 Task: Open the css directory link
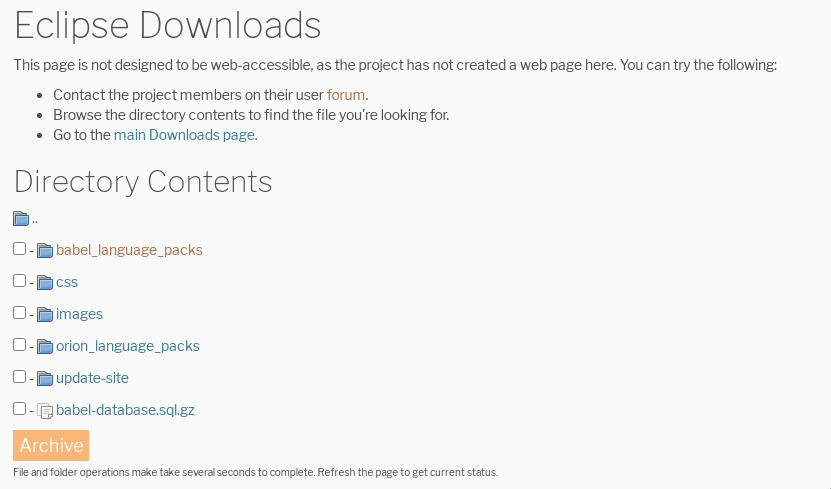pyautogui.click(x=67, y=282)
